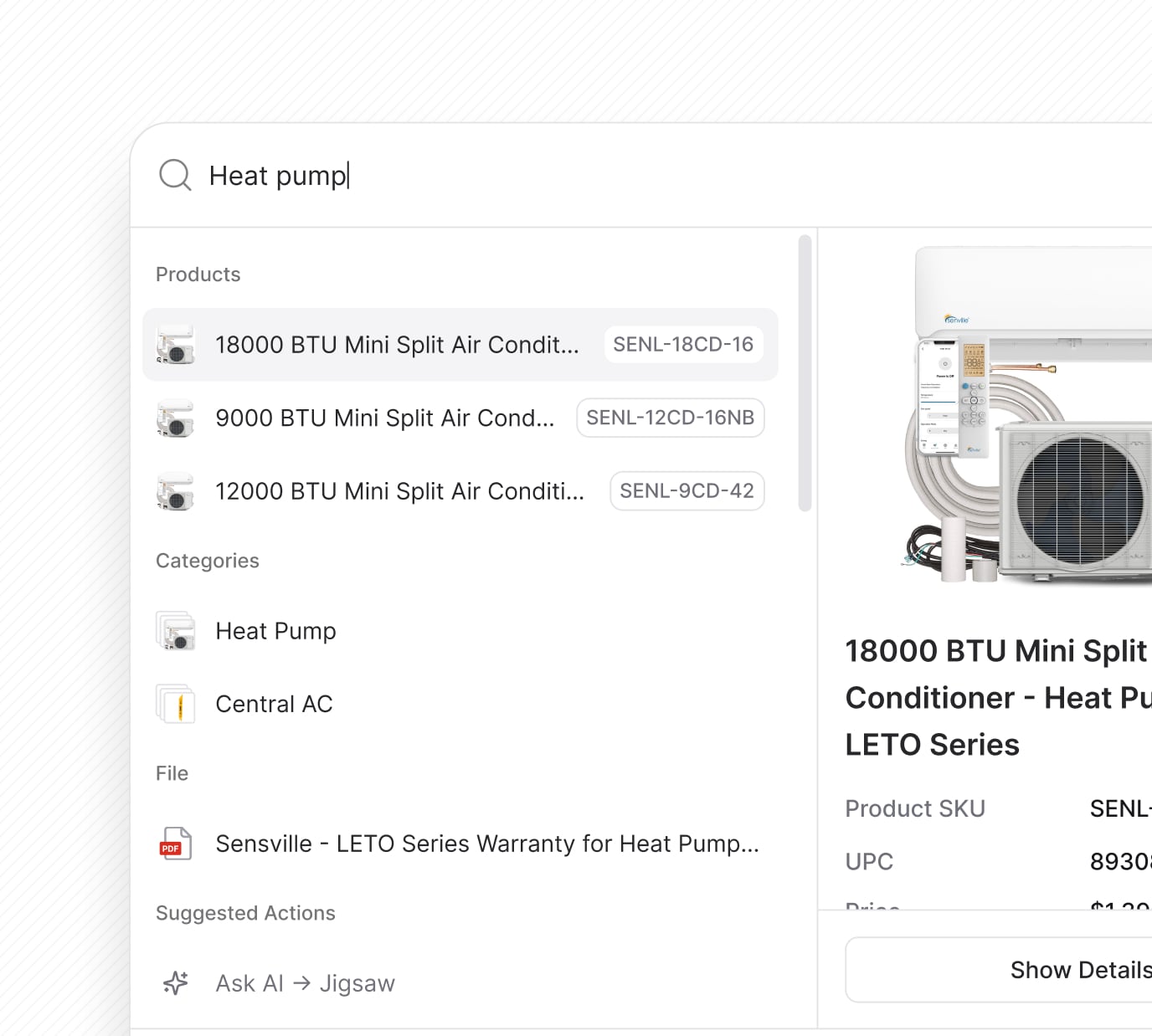Open the Heat Pump category
Image resolution: width=1152 pixels, height=1036 pixels.
pos(460,631)
